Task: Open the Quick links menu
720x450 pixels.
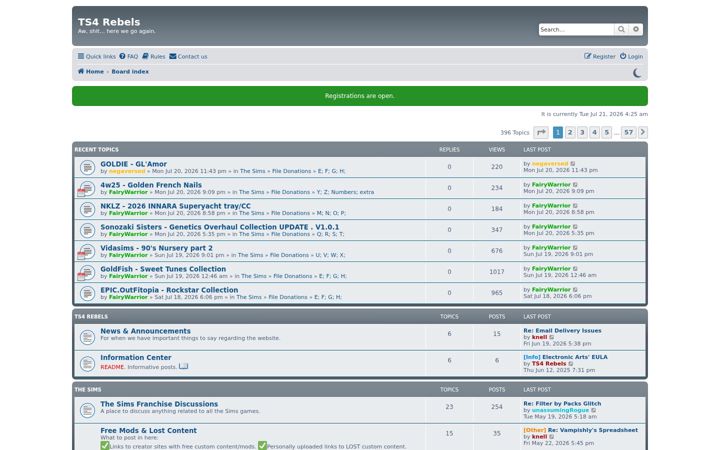Action: 96,56
